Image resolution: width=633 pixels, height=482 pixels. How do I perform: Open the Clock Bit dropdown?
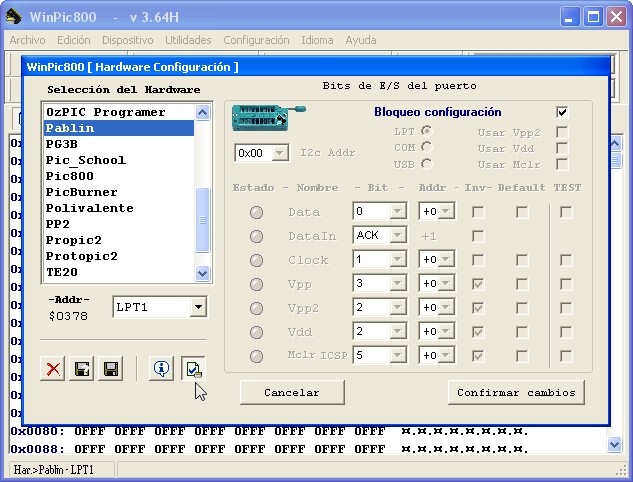point(398,260)
